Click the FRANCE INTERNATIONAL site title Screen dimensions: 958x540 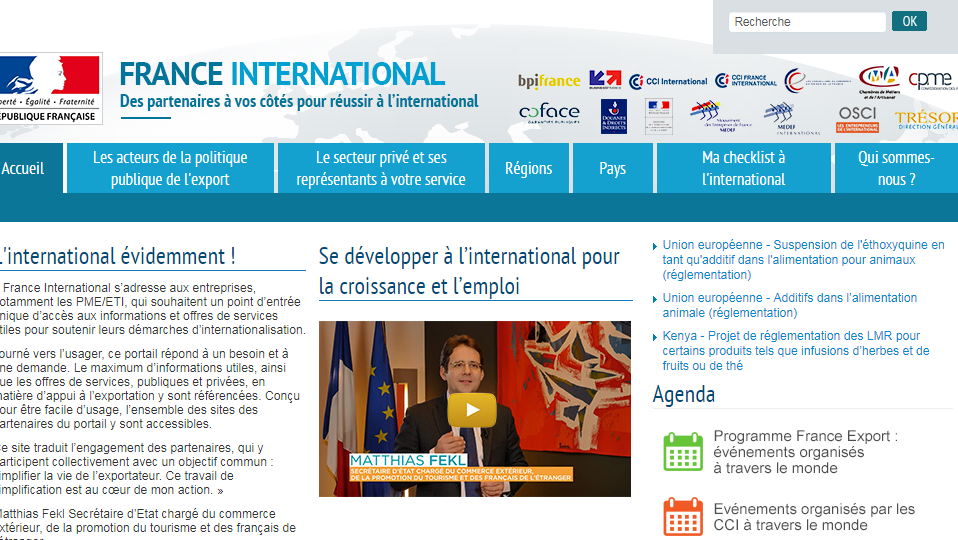click(x=282, y=74)
